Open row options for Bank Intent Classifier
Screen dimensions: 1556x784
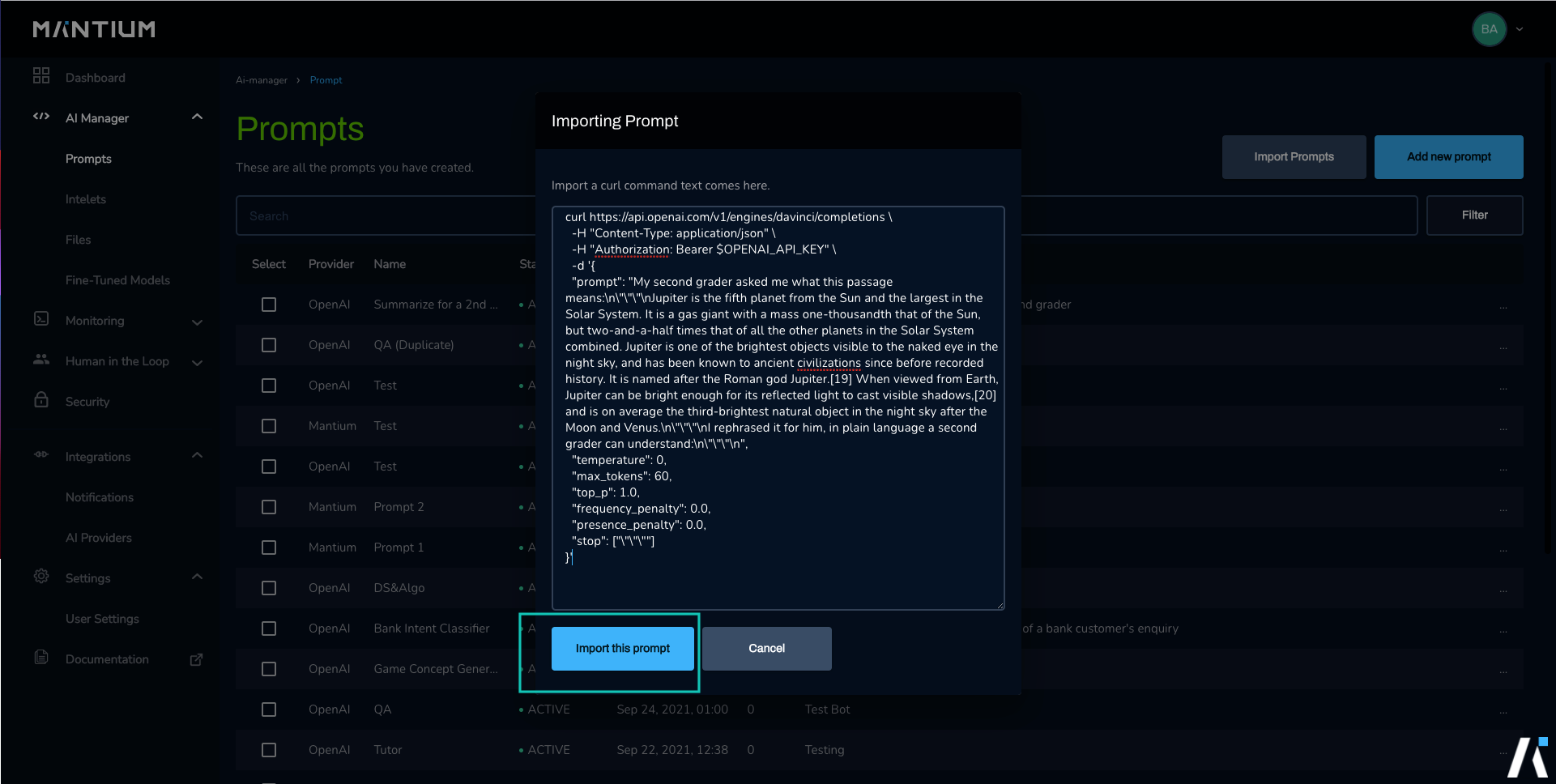coord(1503,631)
